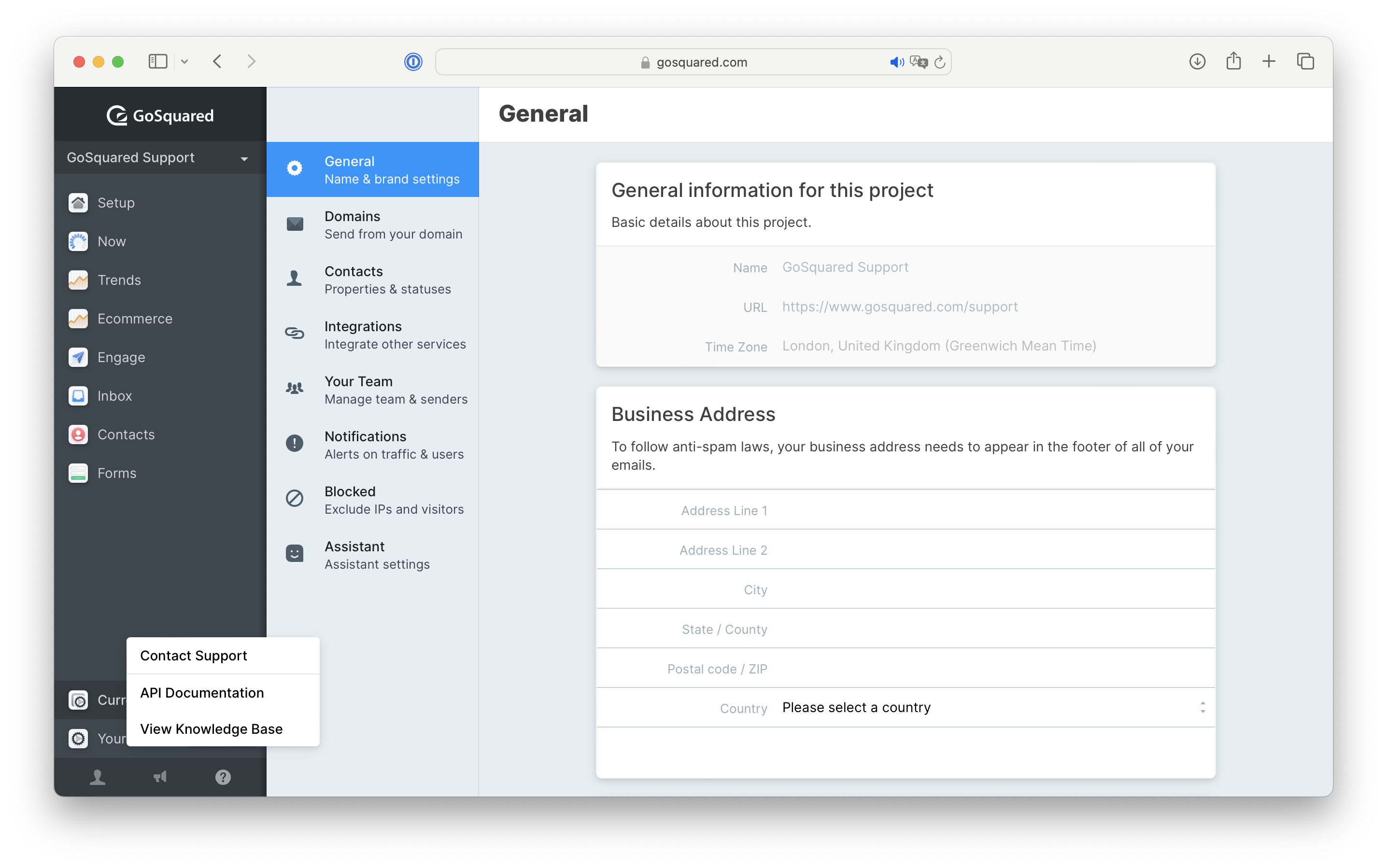The image size is (1387, 868).
Task: Click the Your account settings gear icon
Action: [78, 738]
